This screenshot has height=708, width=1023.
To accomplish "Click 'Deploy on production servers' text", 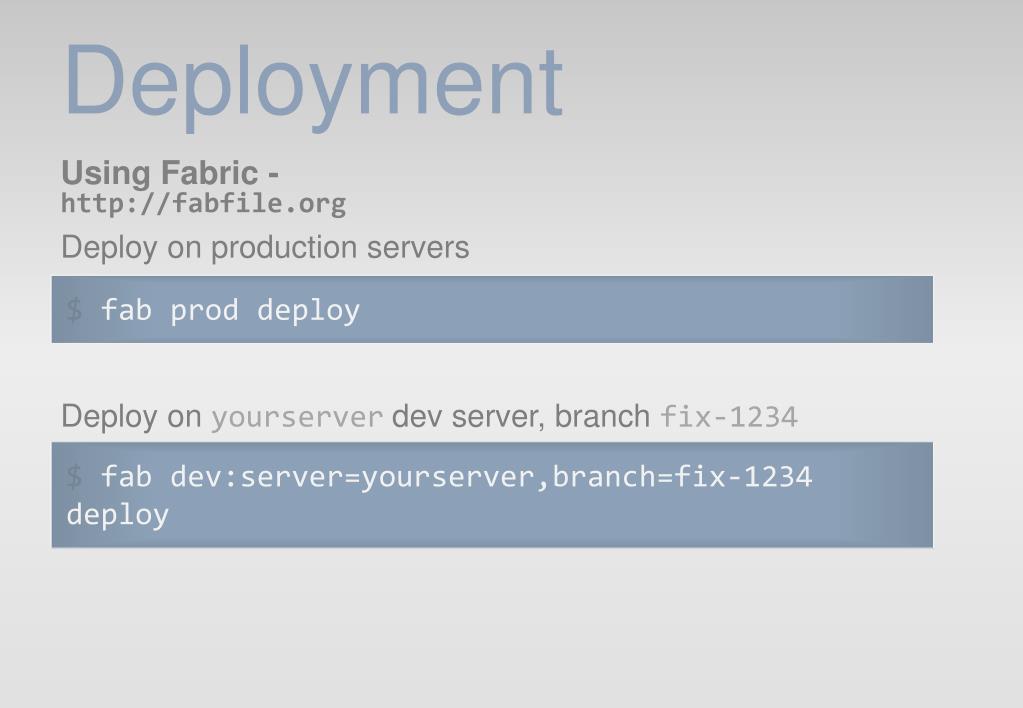I will point(265,248).
